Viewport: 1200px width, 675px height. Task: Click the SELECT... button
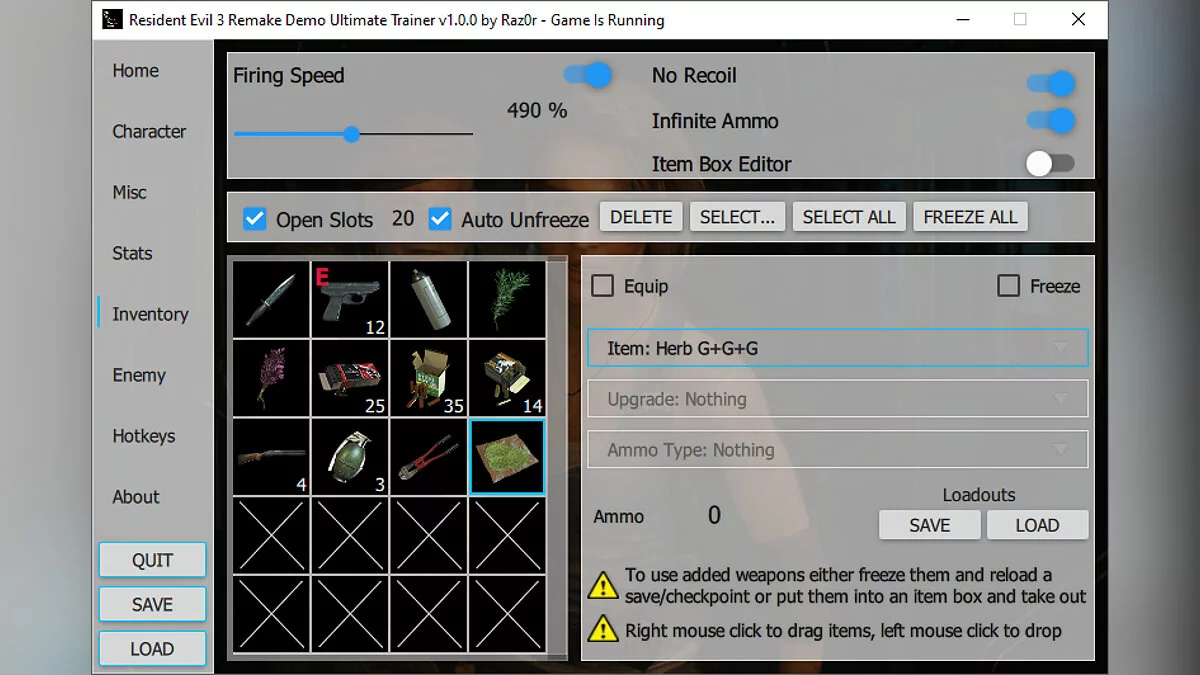point(737,217)
